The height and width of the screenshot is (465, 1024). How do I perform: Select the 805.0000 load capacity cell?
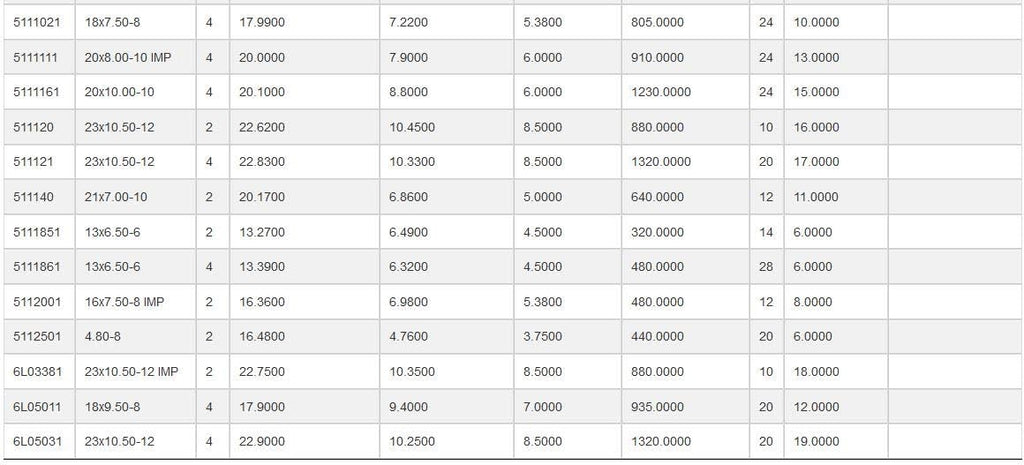pyautogui.click(x=685, y=22)
